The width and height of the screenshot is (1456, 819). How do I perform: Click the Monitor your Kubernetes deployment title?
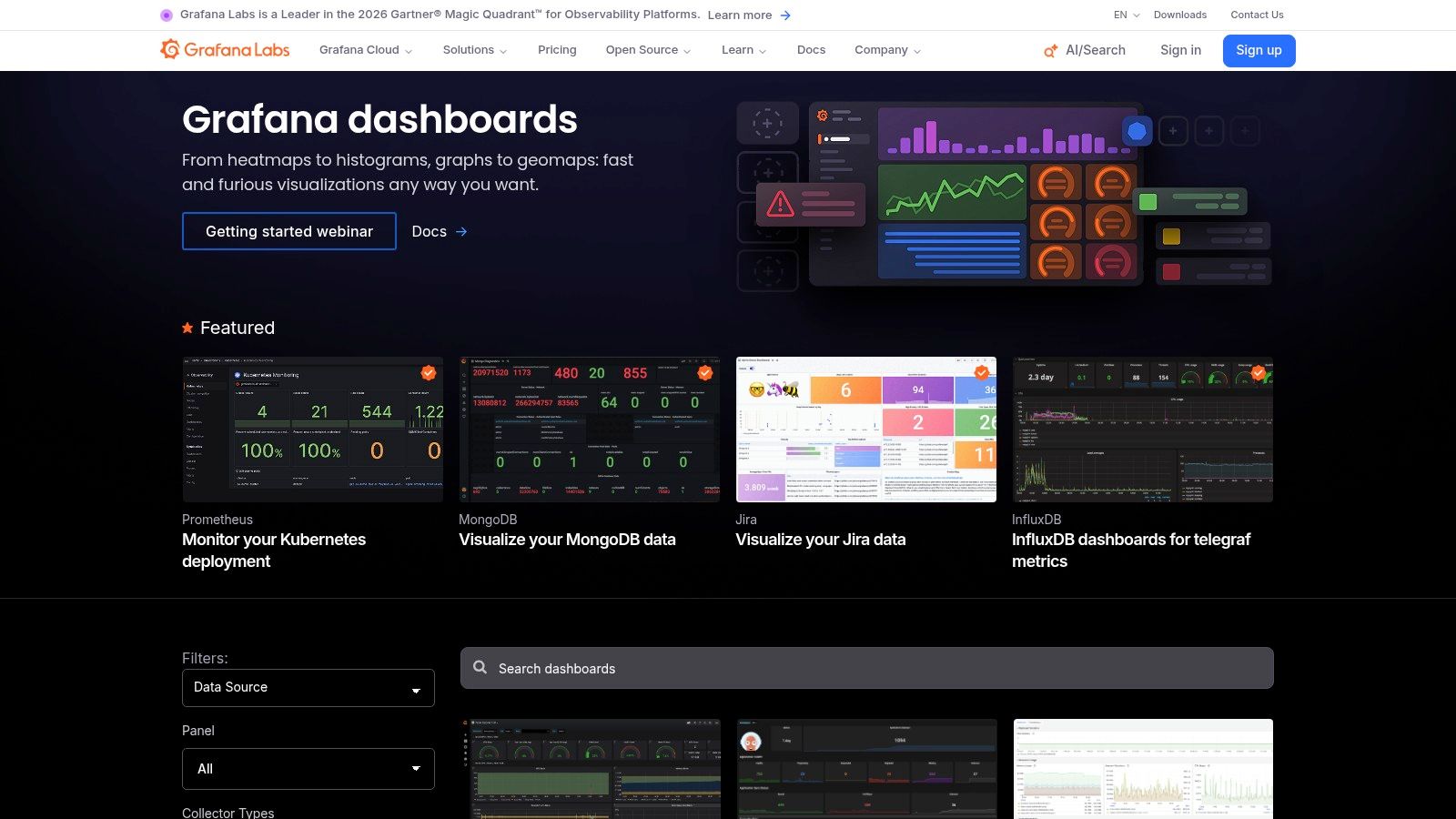(x=274, y=551)
